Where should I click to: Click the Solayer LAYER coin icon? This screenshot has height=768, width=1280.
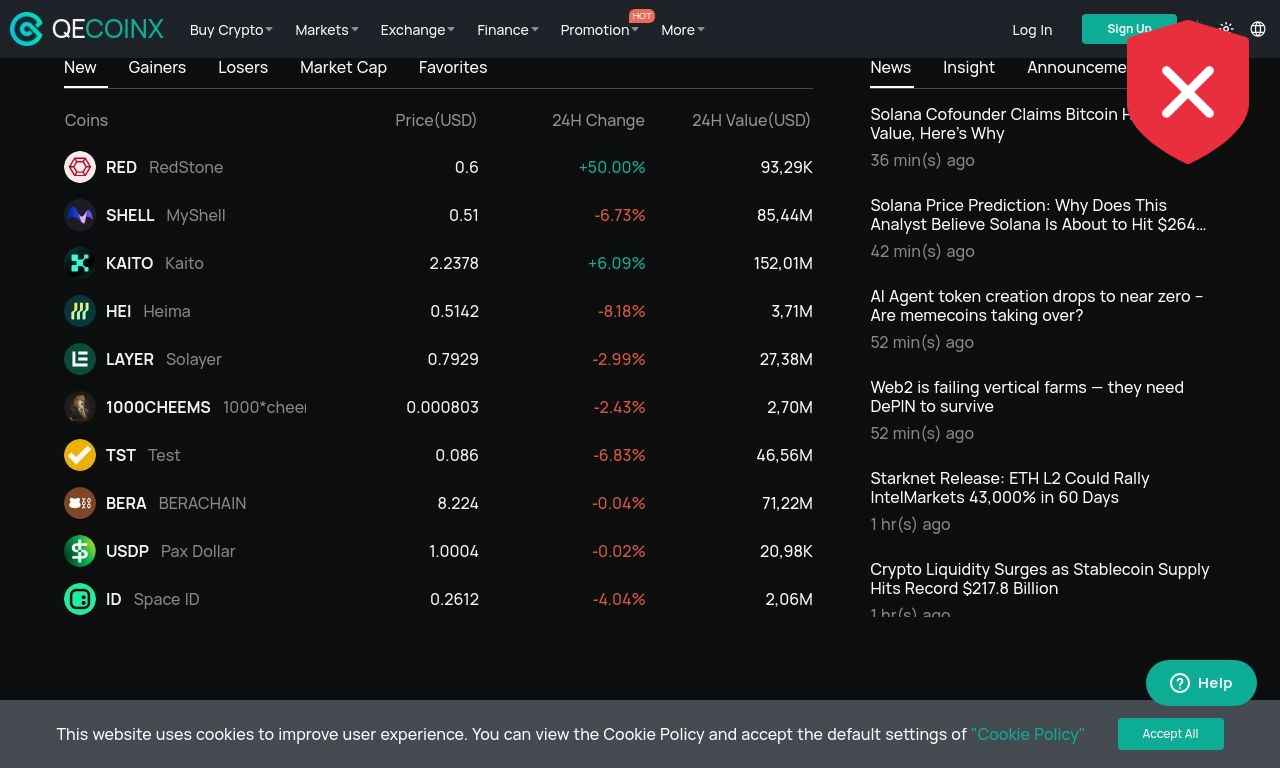(80, 359)
